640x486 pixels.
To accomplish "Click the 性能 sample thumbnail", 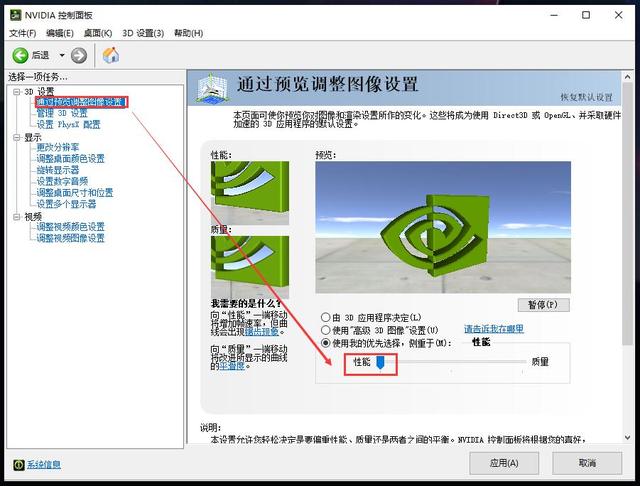I will 250,193.
